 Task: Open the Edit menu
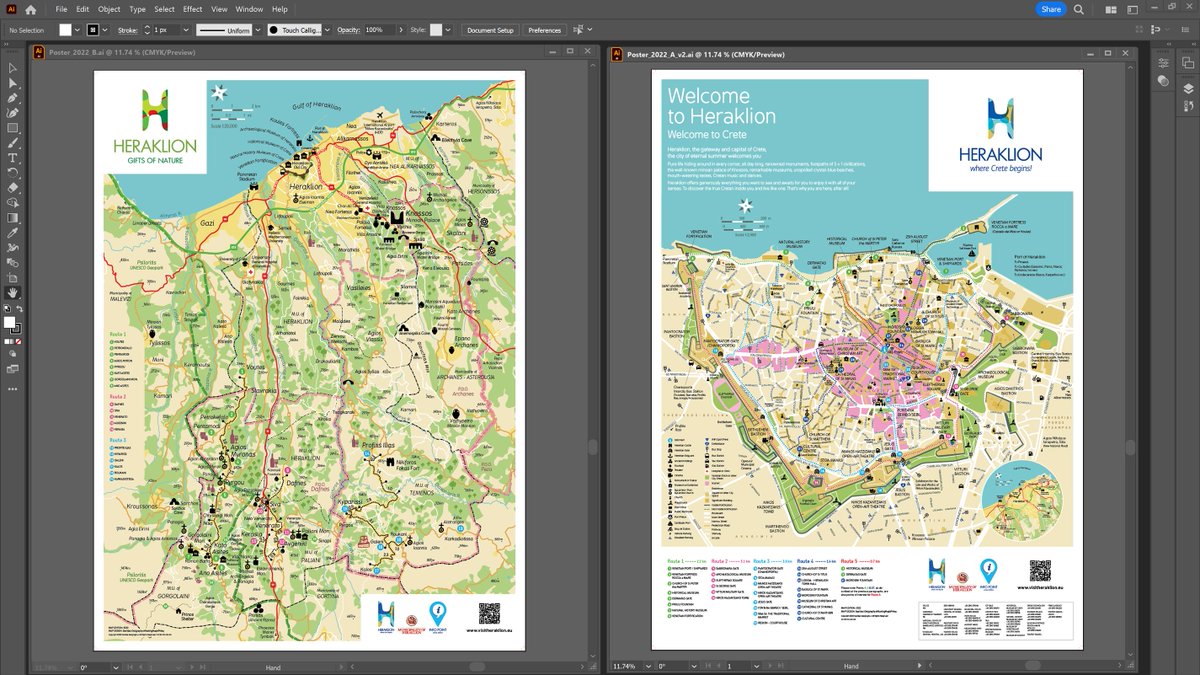[83, 9]
